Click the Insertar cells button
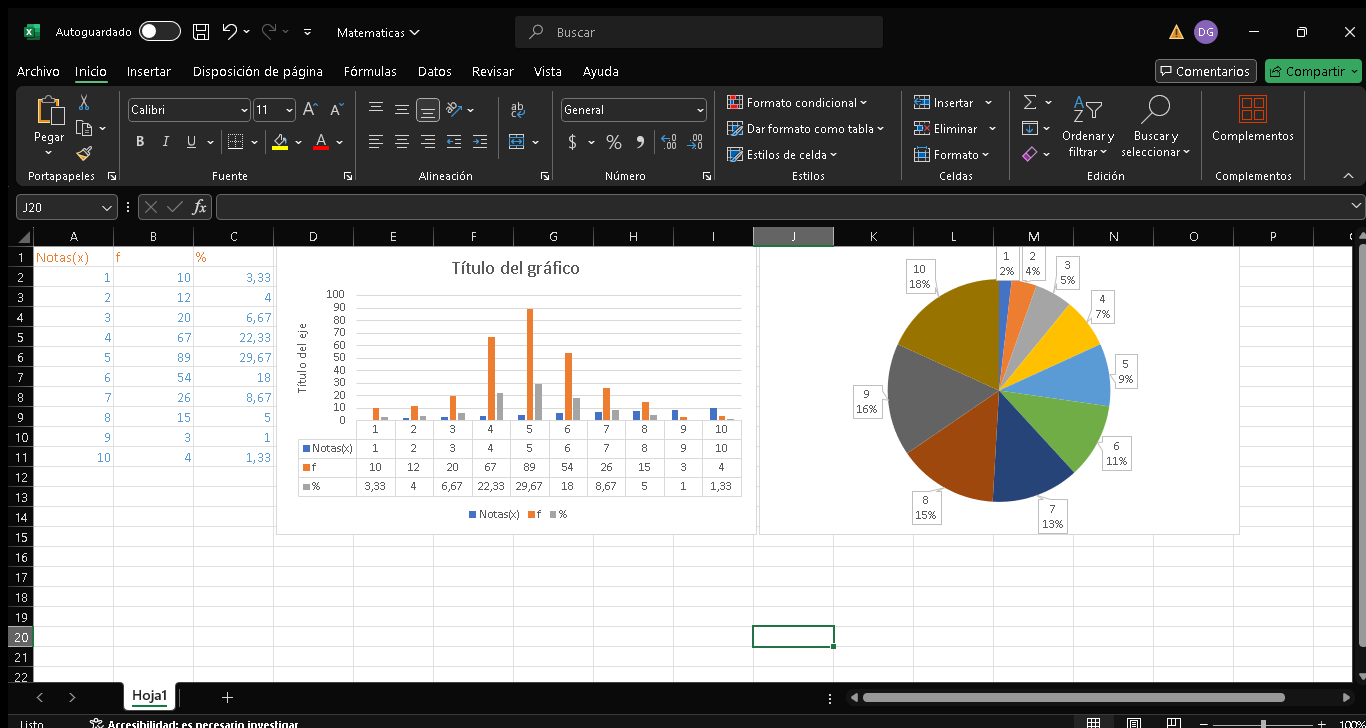Image resolution: width=1366 pixels, height=728 pixels. click(953, 102)
